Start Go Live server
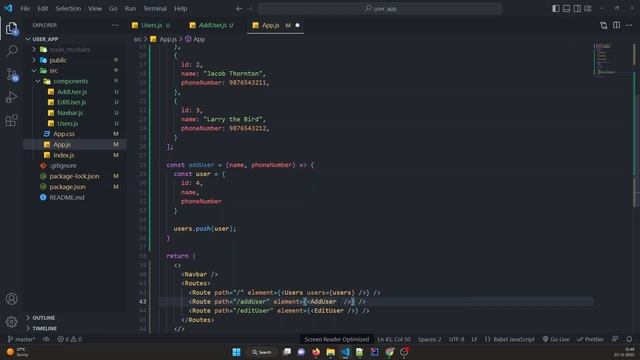 tap(556, 339)
